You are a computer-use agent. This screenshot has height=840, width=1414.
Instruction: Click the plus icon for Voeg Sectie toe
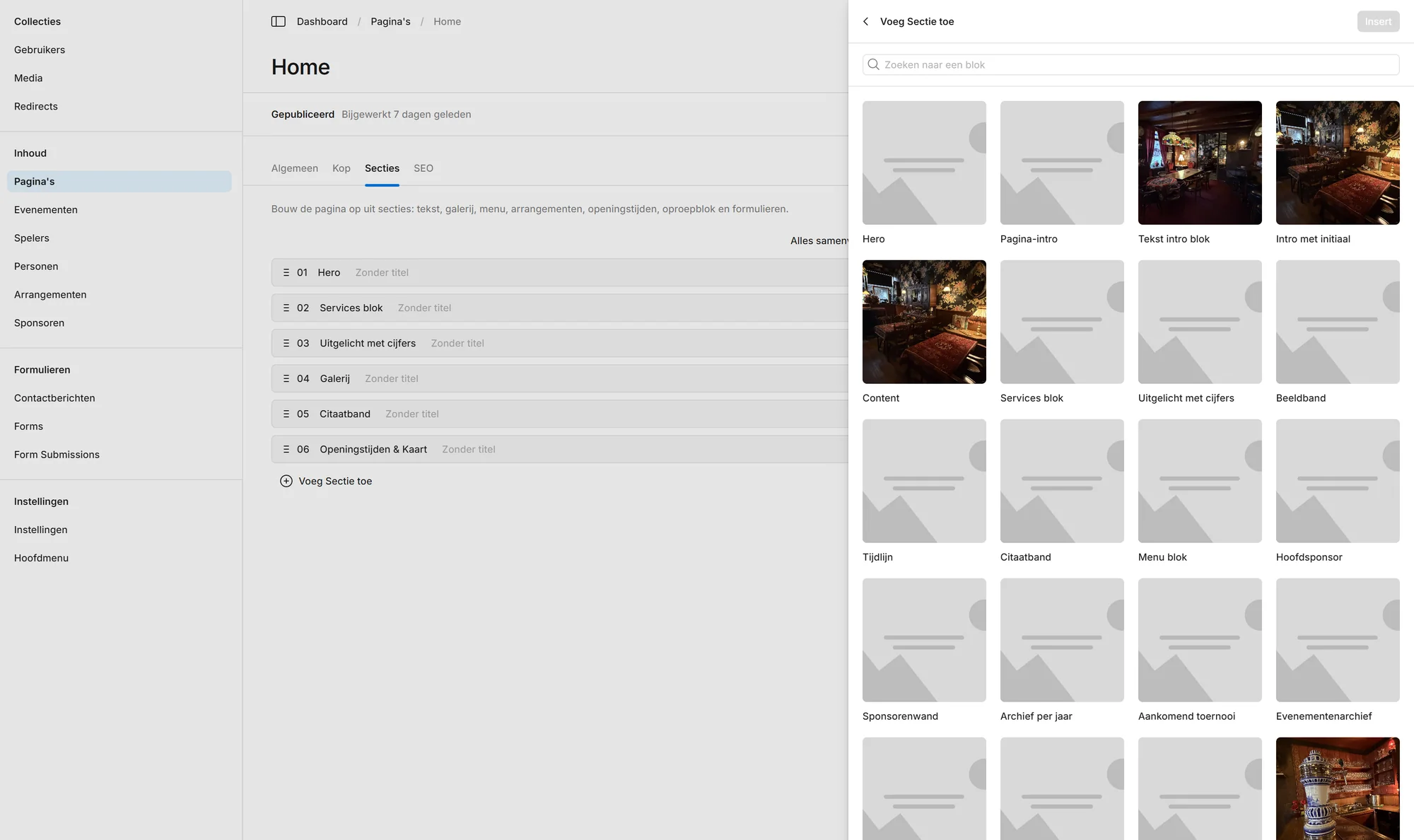[286, 481]
